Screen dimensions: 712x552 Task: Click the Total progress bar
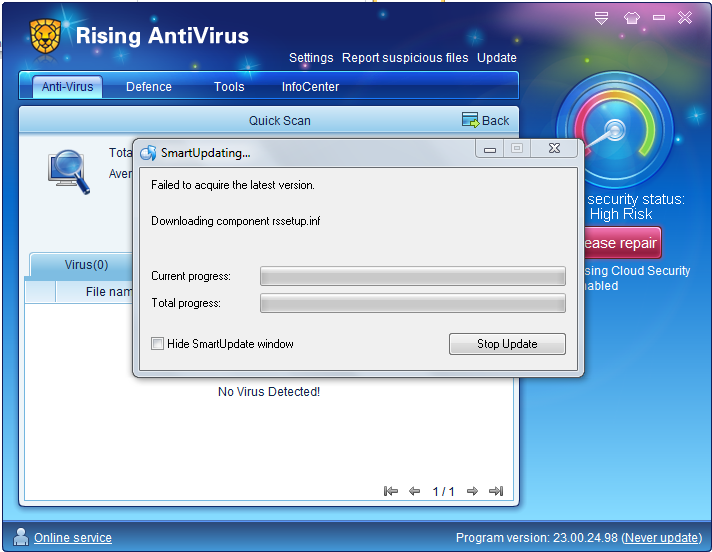[413, 303]
